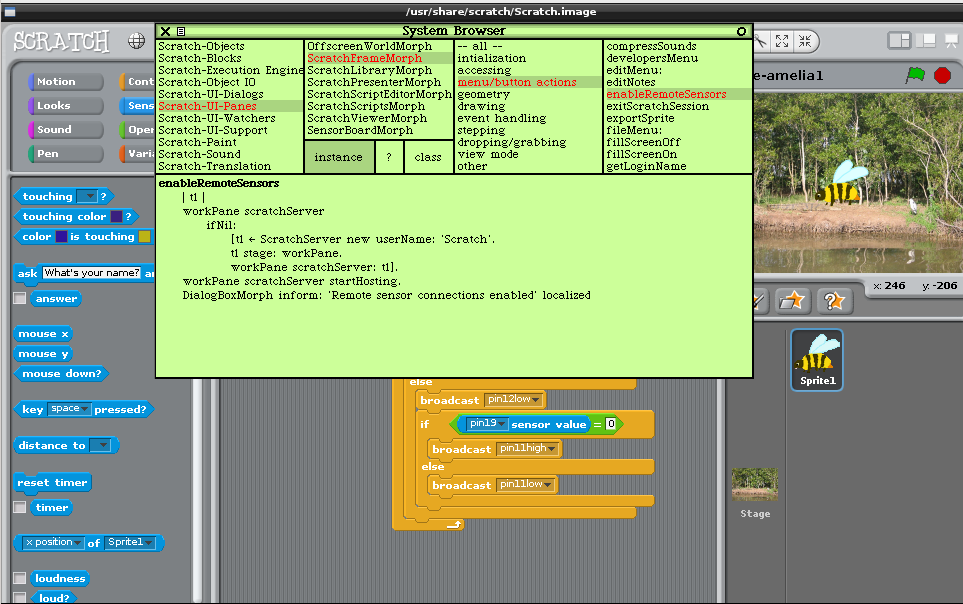The image size is (963, 604).
Task: Click the touching color swatch
Action: [x=116, y=216]
